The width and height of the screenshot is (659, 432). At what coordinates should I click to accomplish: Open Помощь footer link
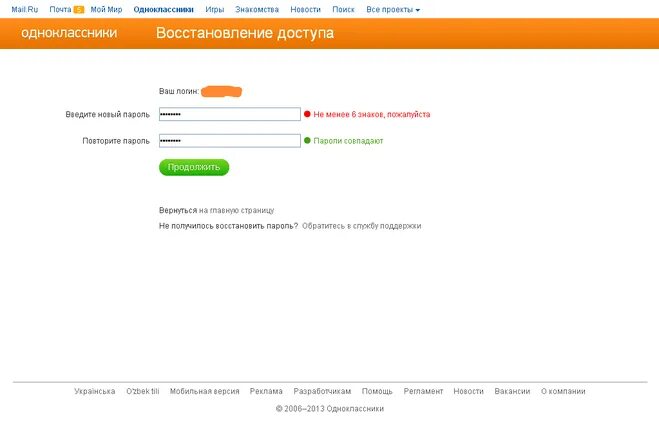377,391
